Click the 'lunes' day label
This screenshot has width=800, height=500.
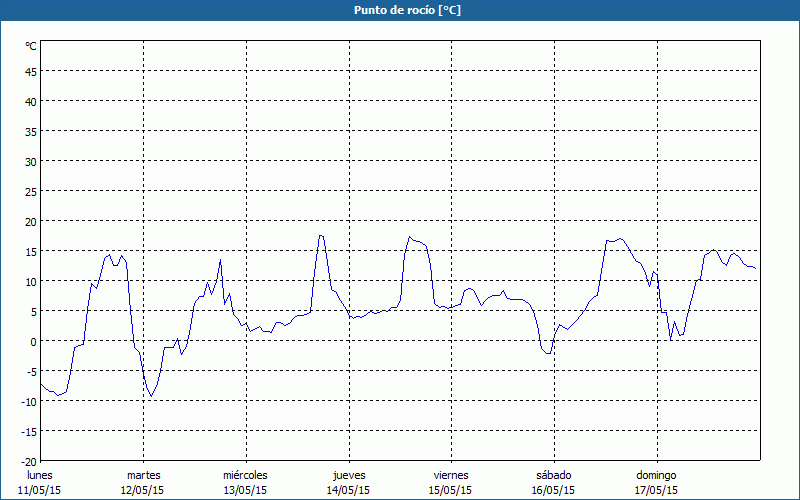[40, 475]
